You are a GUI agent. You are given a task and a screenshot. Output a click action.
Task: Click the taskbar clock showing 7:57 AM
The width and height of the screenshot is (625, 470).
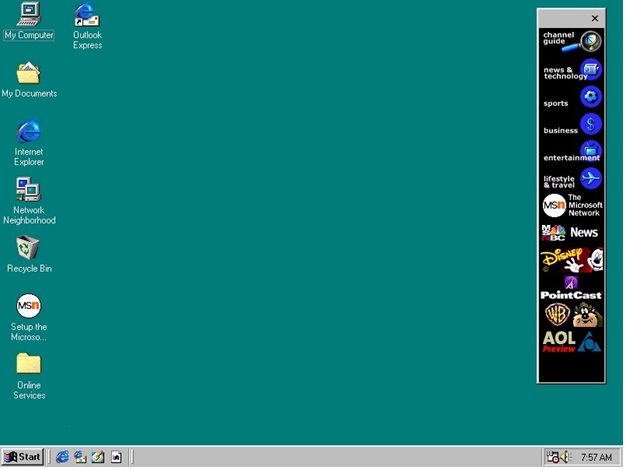(596, 457)
